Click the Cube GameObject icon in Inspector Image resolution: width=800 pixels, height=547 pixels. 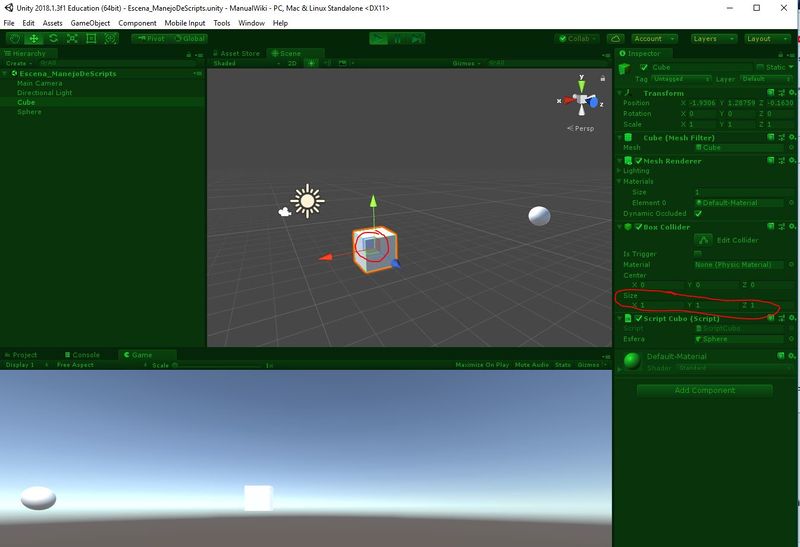pyautogui.click(x=624, y=68)
